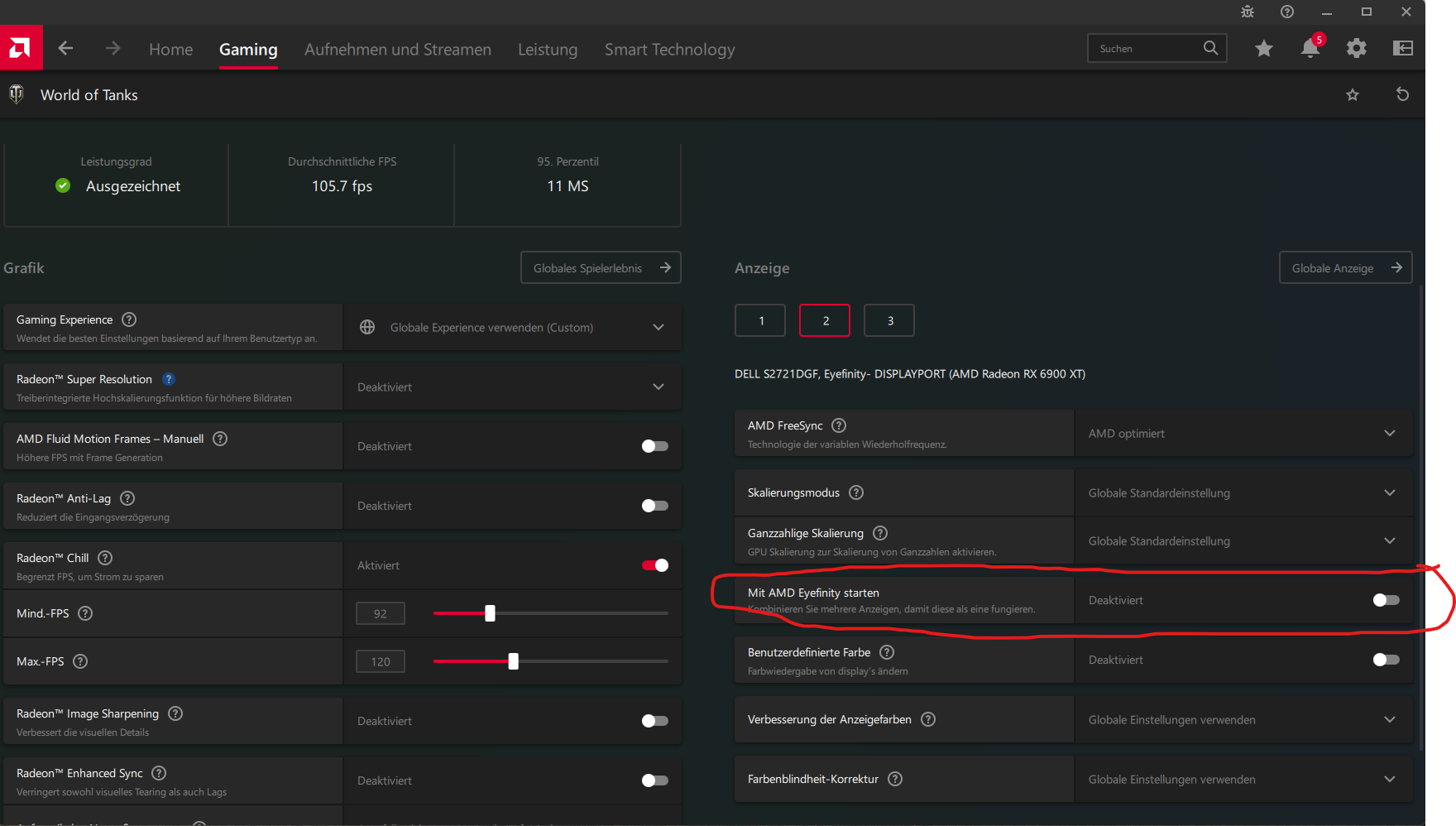1456x826 pixels.
Task: Click the Max.-FPS slider handle
Action: pos(514,661)
